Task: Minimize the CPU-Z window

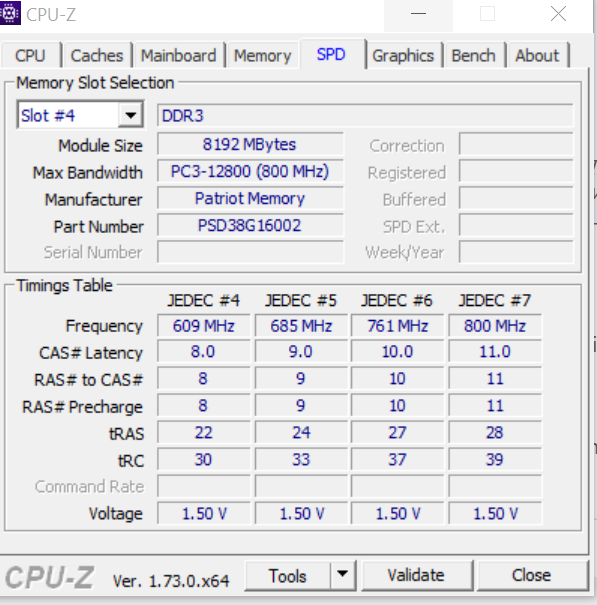Action: [x=418, y=15]
